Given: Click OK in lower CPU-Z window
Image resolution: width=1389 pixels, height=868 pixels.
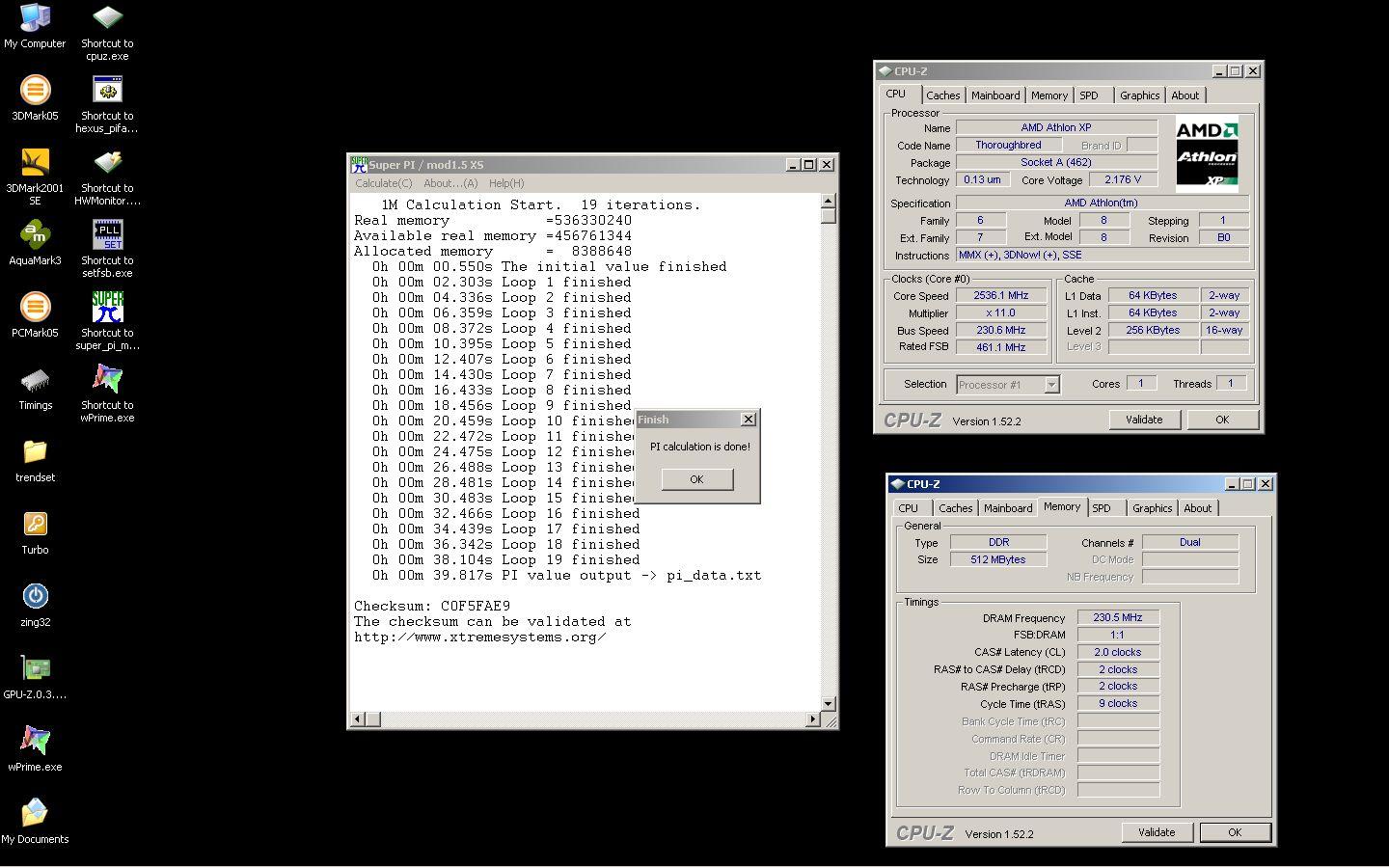Looking at the screenshot, I should click(1235, 832).
